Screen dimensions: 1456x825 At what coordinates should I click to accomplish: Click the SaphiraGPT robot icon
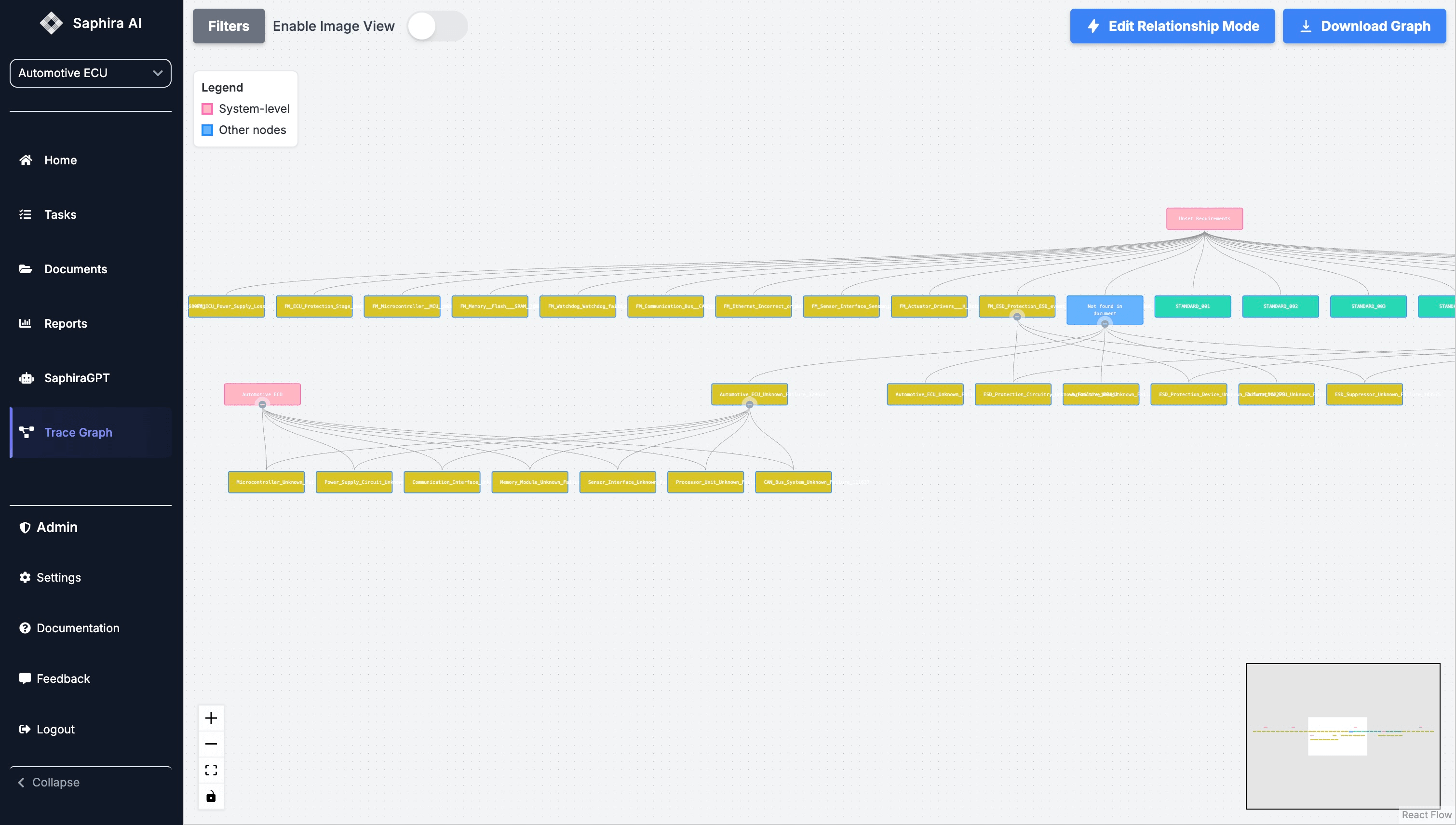26,377
